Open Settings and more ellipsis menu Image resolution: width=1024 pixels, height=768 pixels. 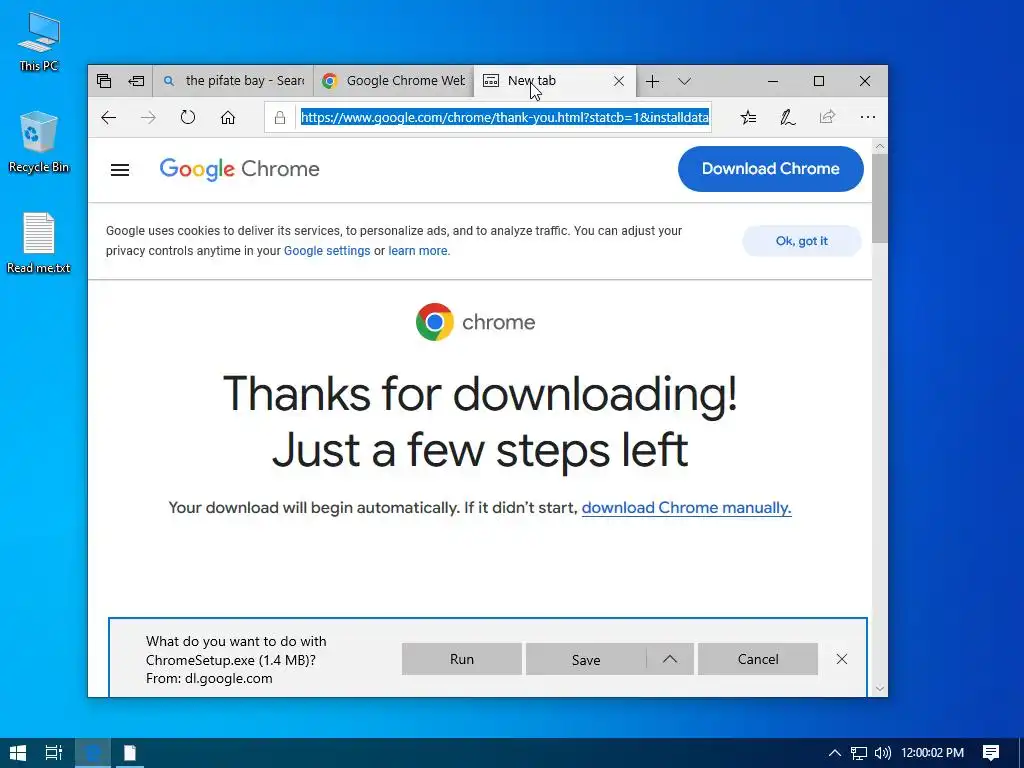pos(867,118)
